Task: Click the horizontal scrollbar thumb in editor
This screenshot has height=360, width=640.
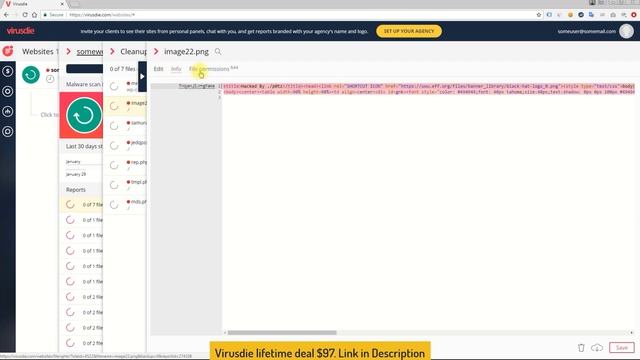Action: click(x=282, y=333)
